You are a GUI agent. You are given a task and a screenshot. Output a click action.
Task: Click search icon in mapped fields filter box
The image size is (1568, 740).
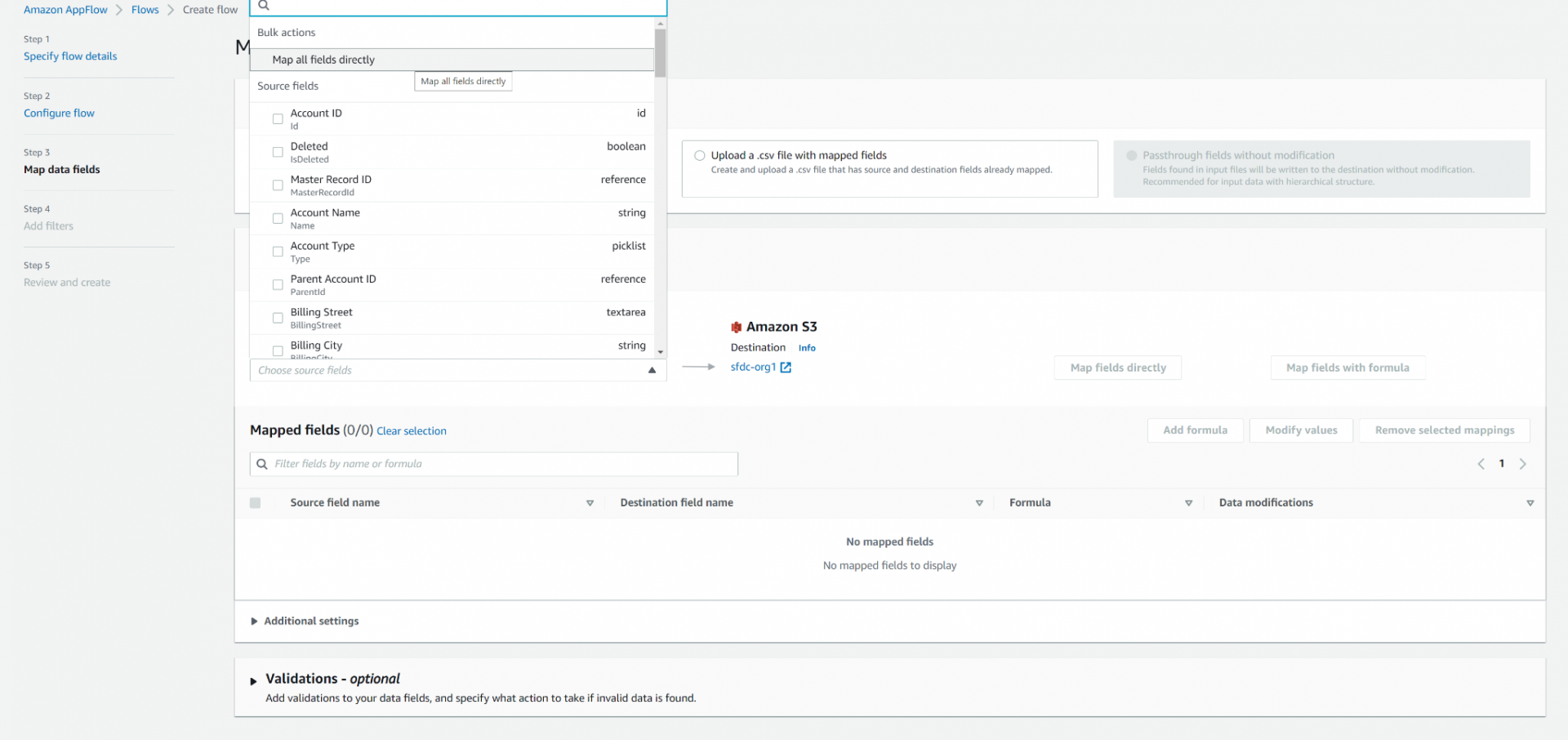pos(262,464)
